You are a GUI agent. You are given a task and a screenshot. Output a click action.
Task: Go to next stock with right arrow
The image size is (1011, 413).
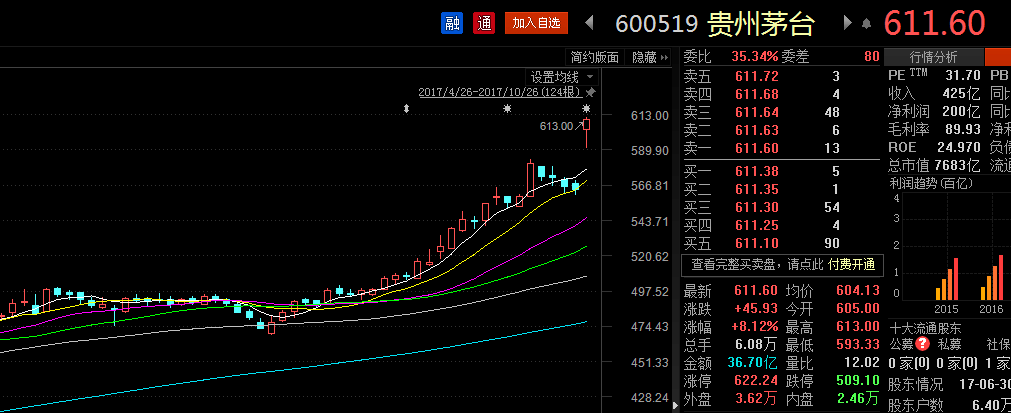(x=847, y=23)
